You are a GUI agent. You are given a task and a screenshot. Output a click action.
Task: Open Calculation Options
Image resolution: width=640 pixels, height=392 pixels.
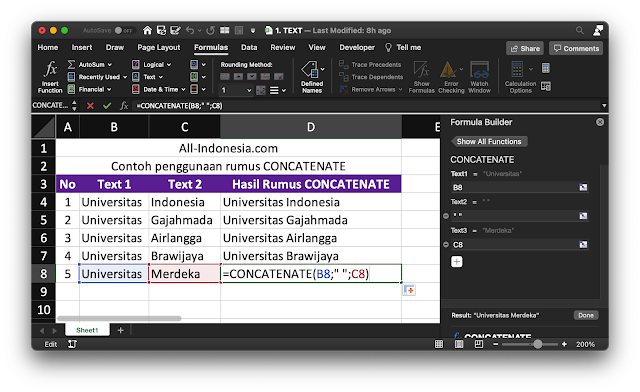point(520,77)
